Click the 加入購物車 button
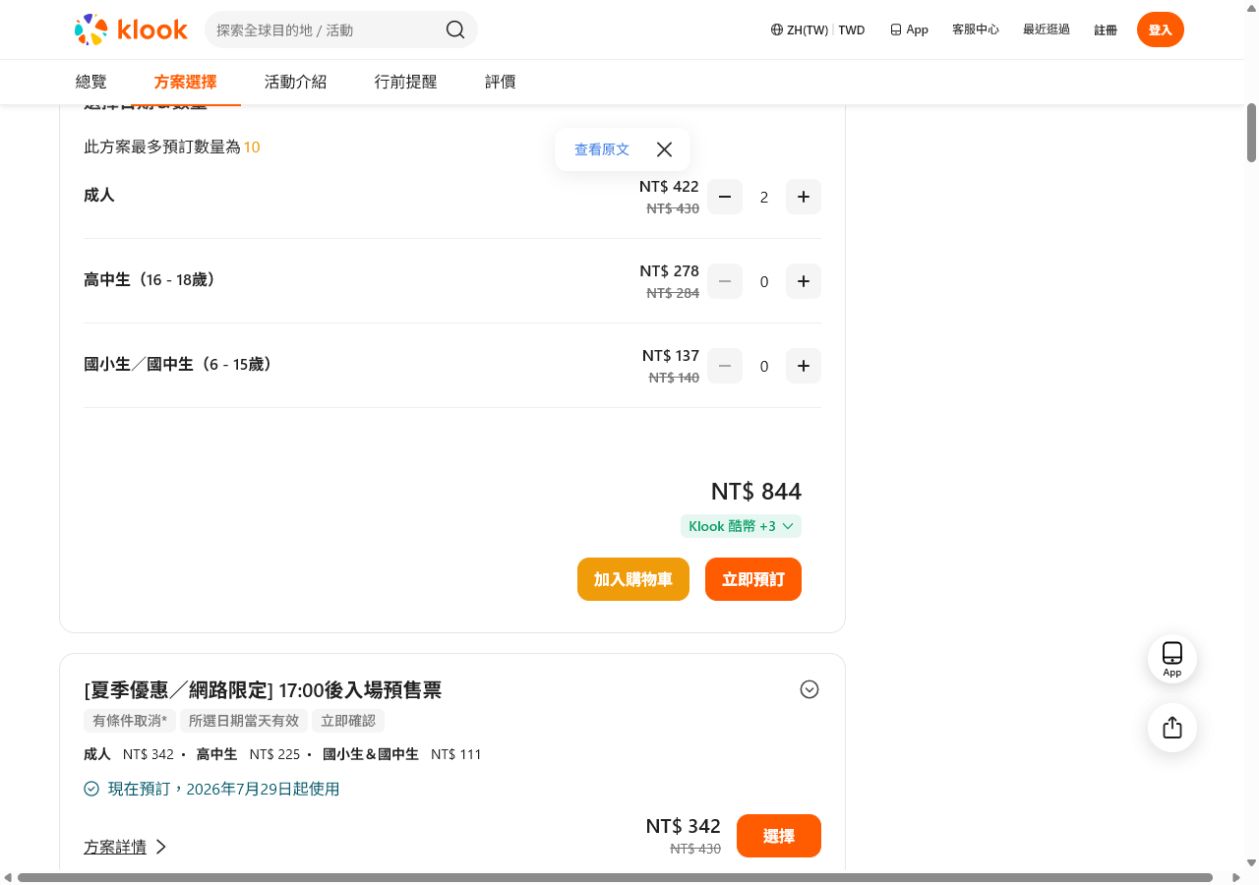1259x885 pixels. coord(633,579)
